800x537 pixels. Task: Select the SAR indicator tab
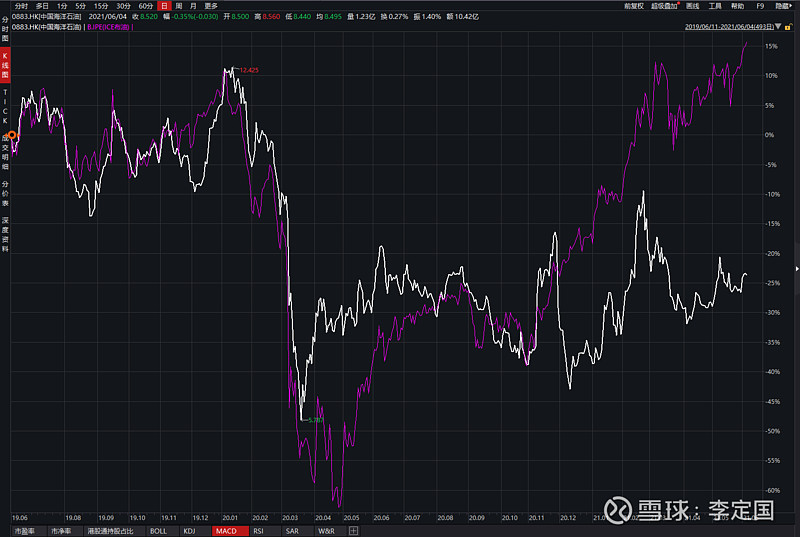(x=292, y=531)
